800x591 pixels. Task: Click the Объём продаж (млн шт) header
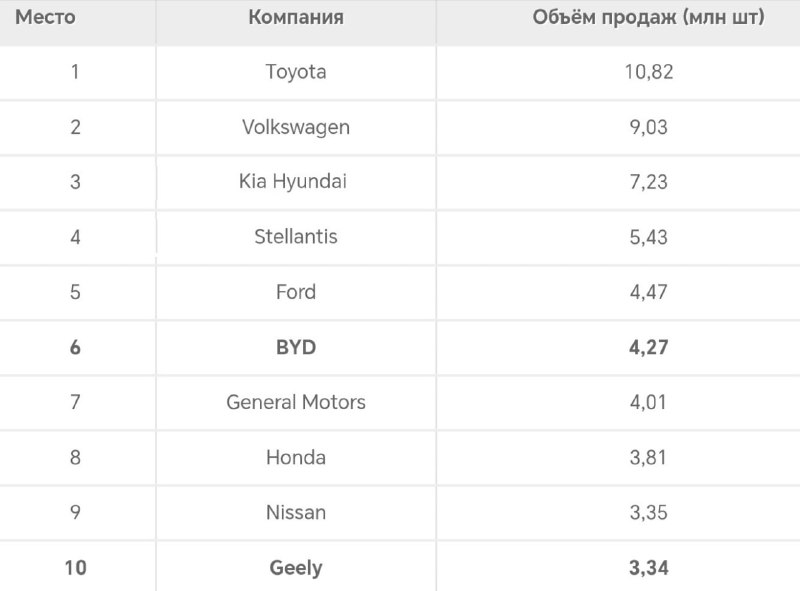click(x=648, y=17)
